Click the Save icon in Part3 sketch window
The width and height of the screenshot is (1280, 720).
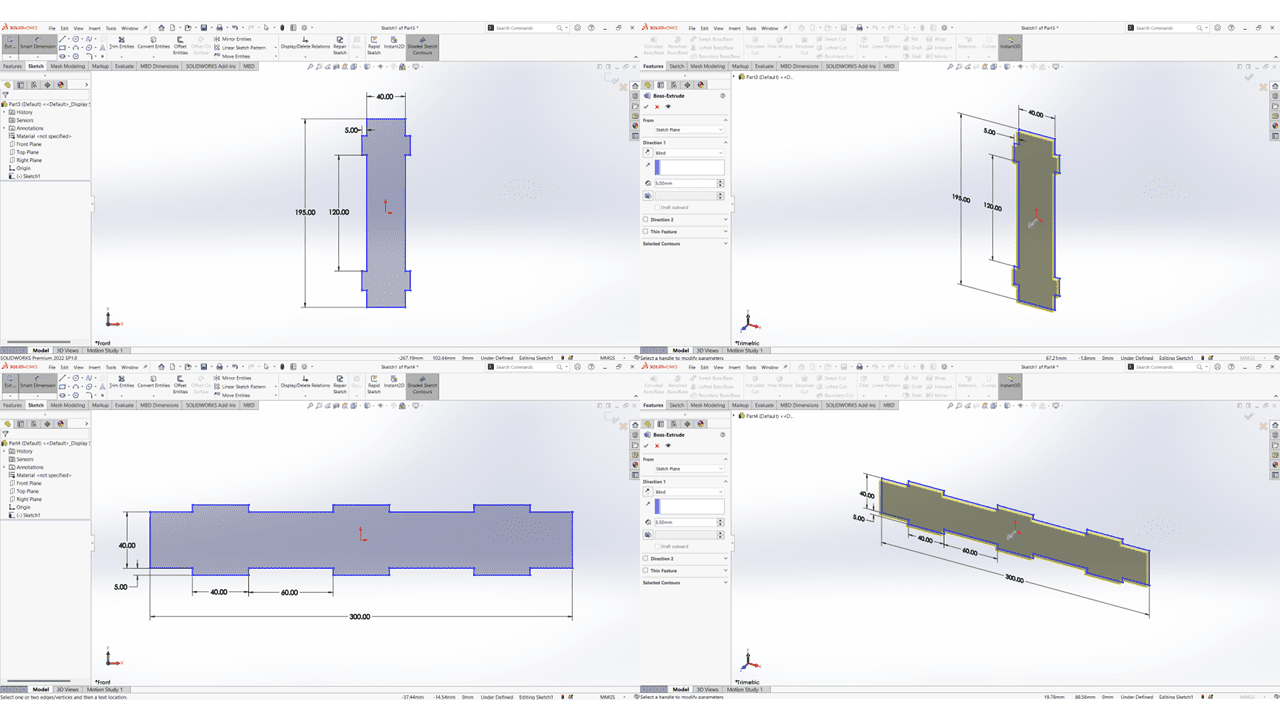(x=204, y=28)
